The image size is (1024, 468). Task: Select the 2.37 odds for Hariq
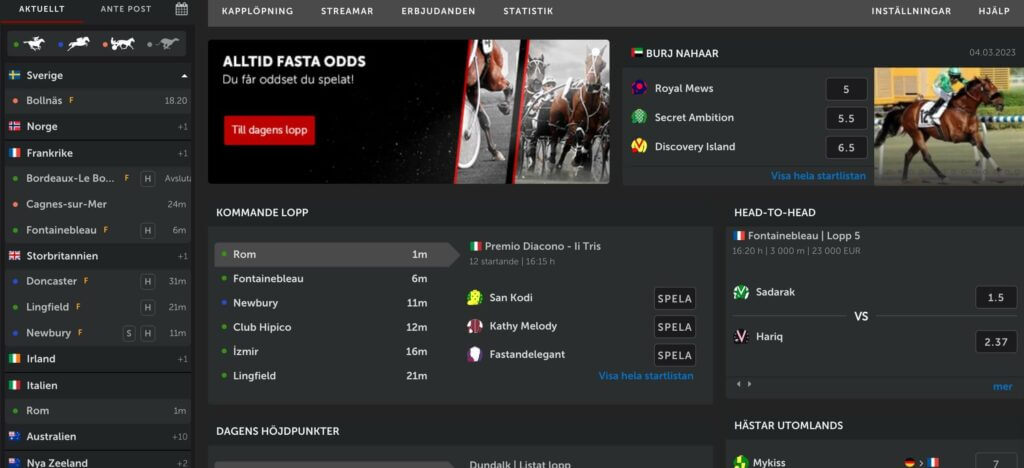(x=996, y=341)
